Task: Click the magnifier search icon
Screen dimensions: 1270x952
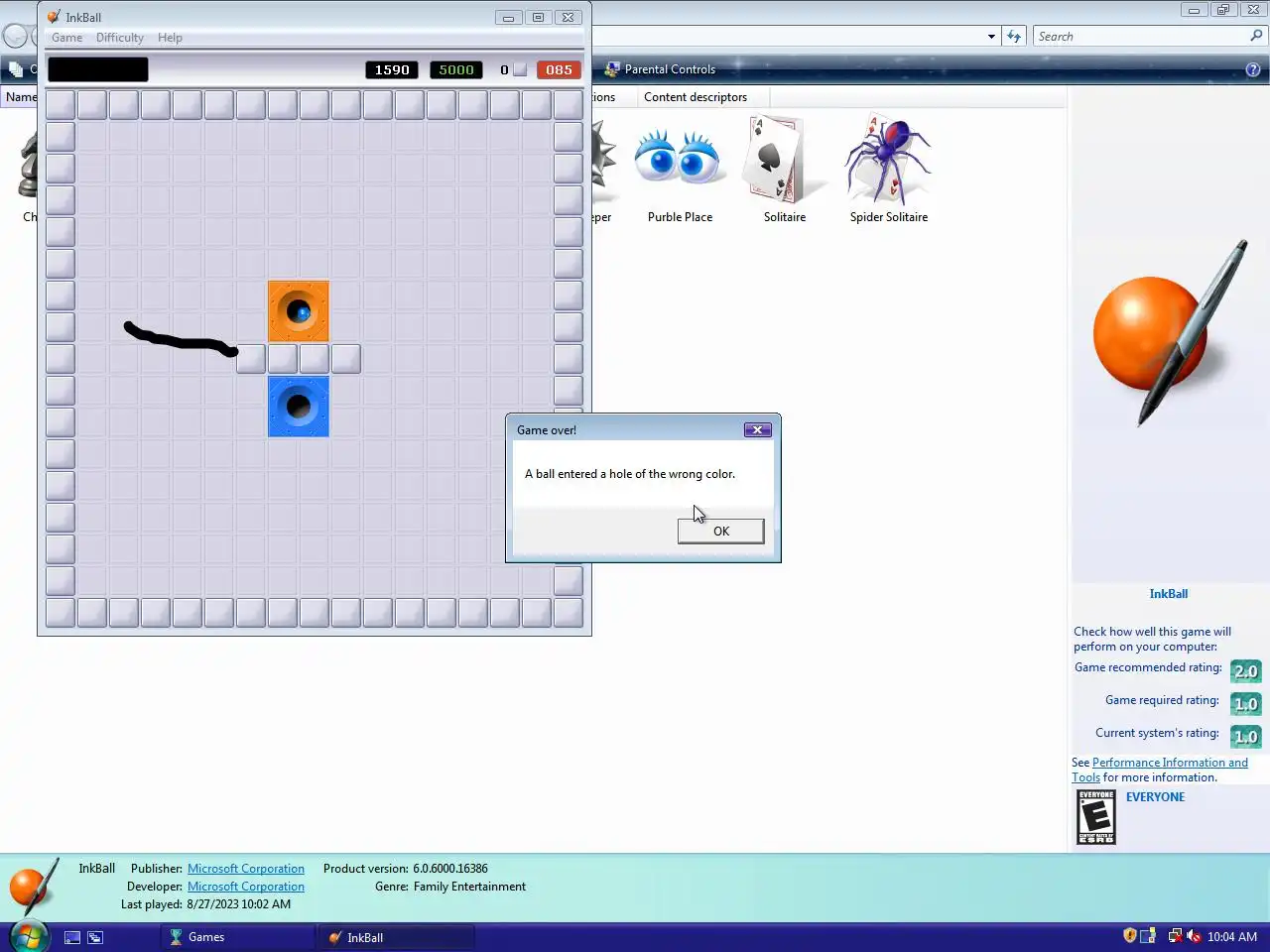Action: (1256, 36)
